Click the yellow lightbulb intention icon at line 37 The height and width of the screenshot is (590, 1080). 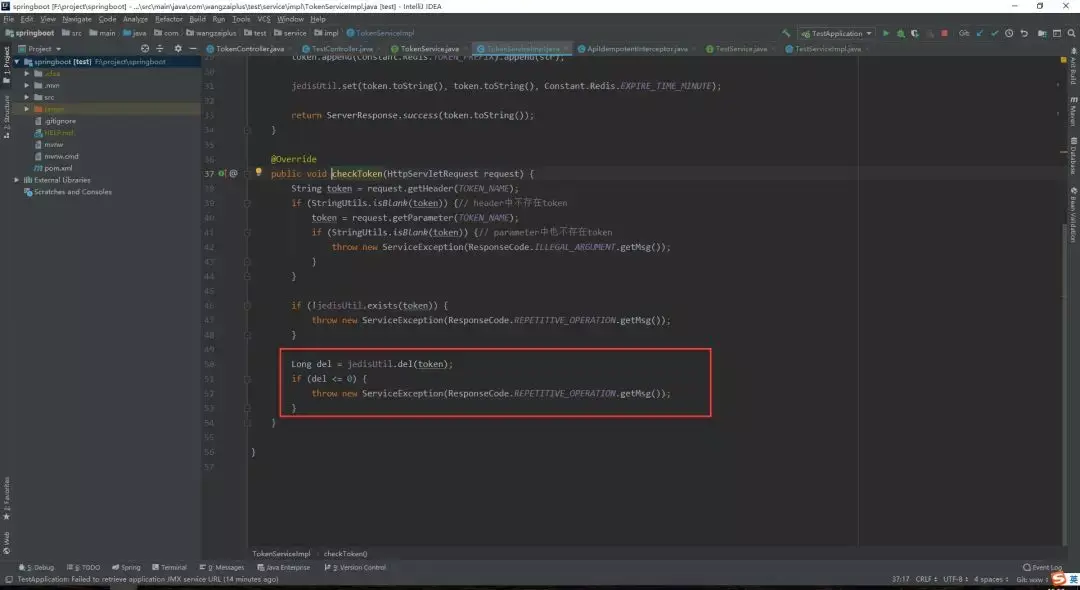point(258,172)
